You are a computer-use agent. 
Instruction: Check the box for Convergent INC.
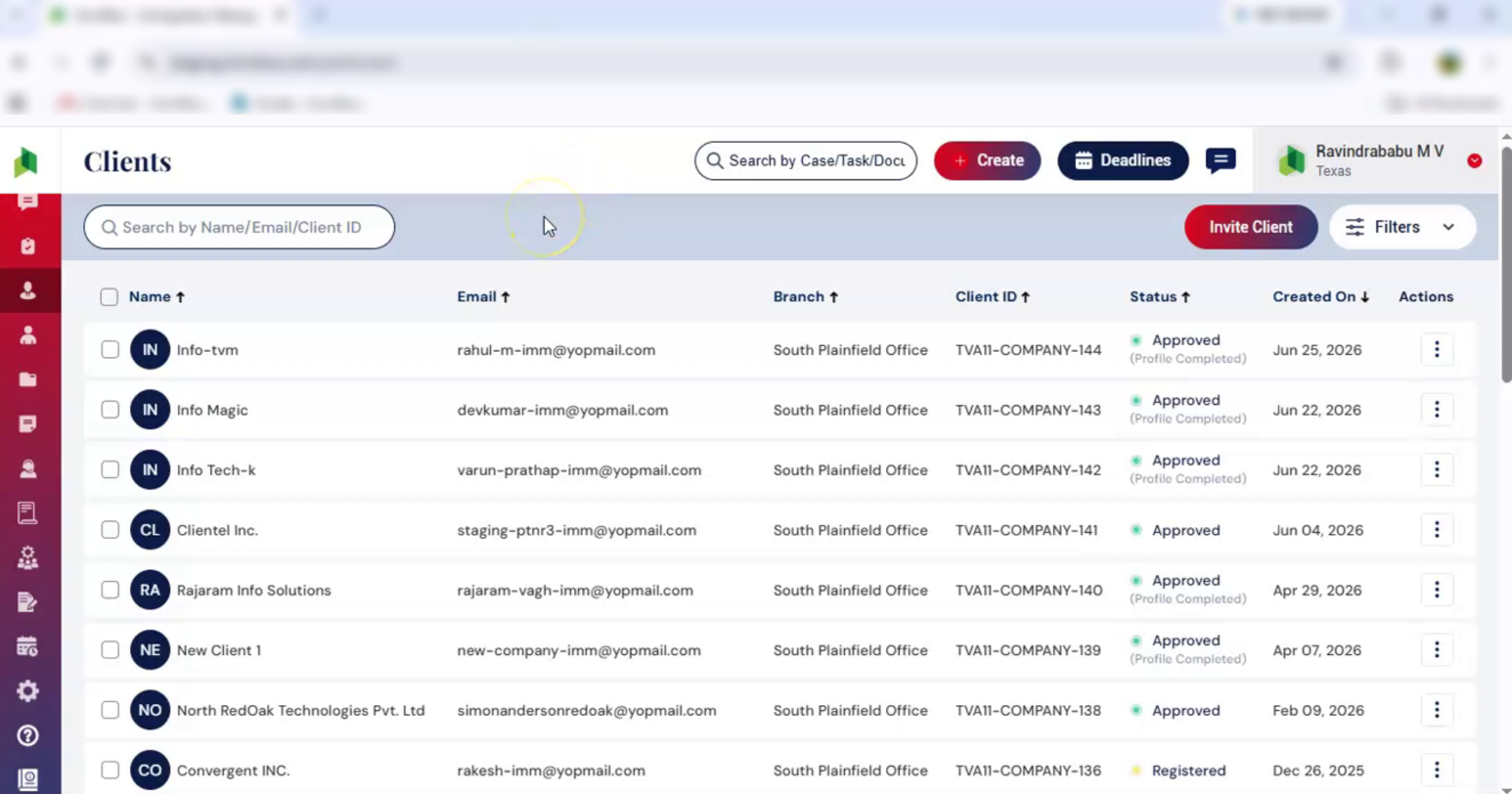[x=110, y=770]
